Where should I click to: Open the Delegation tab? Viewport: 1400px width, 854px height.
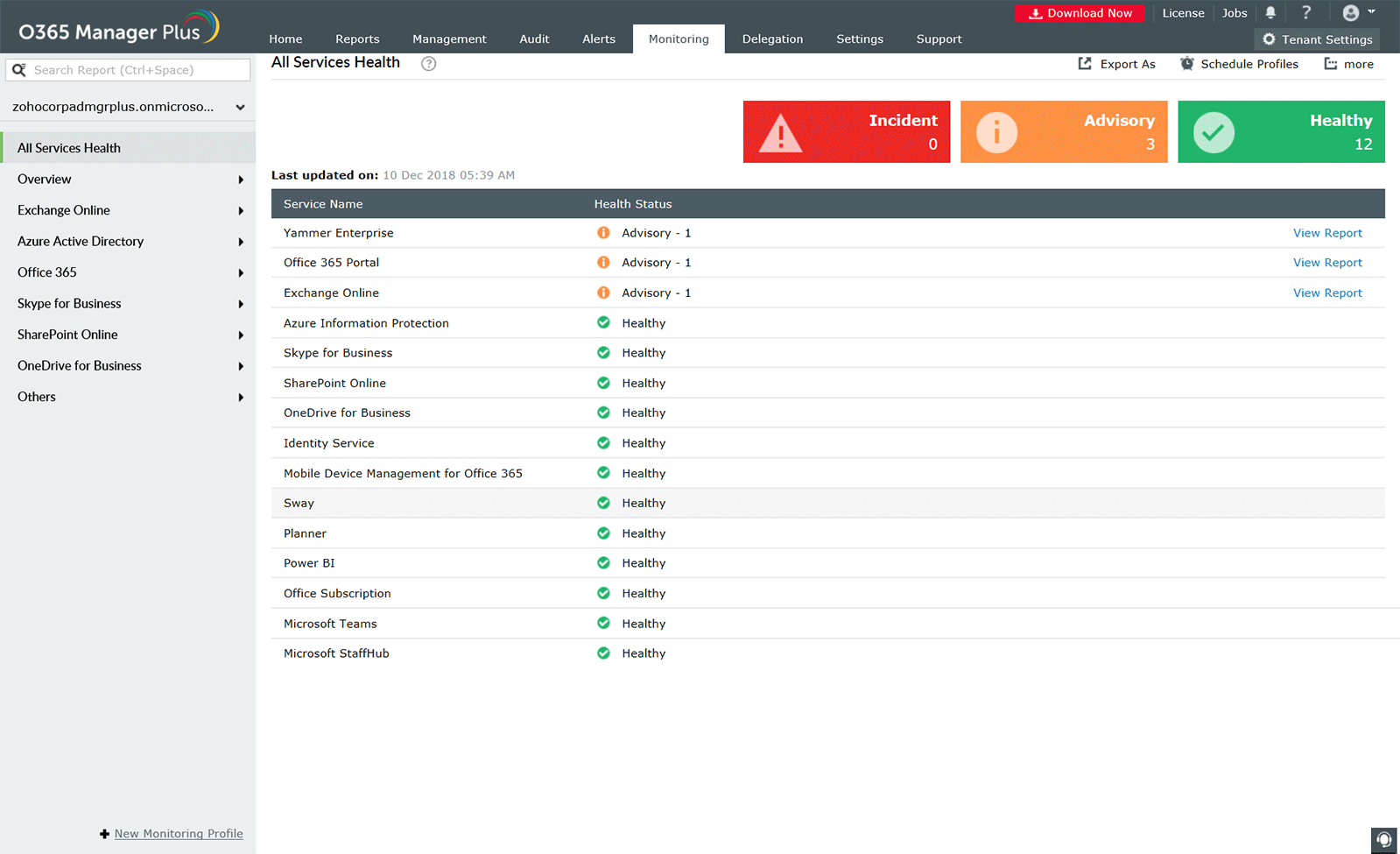tap(772, 39)
